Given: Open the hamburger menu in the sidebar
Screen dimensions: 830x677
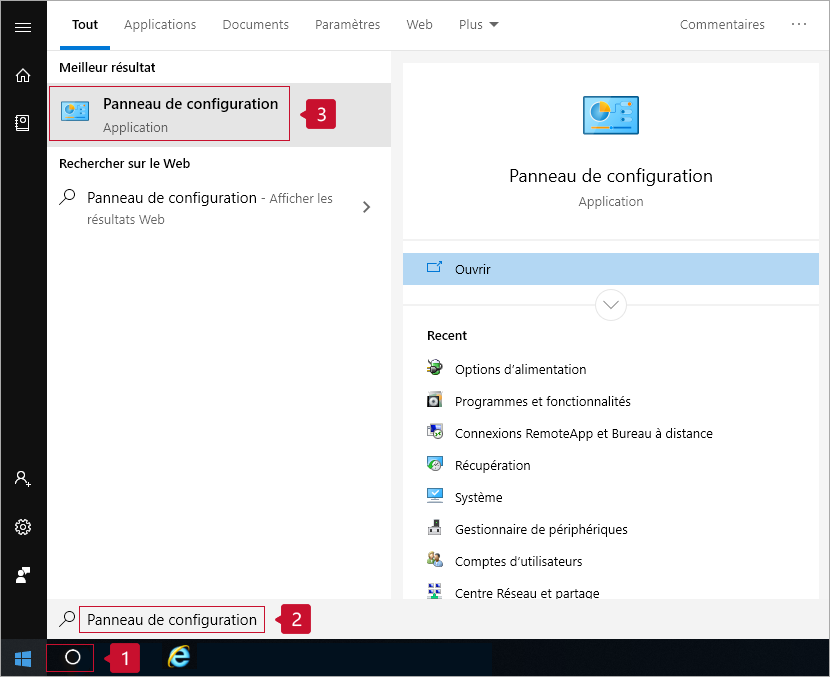Looking at the screenshot, I should 23,27.
